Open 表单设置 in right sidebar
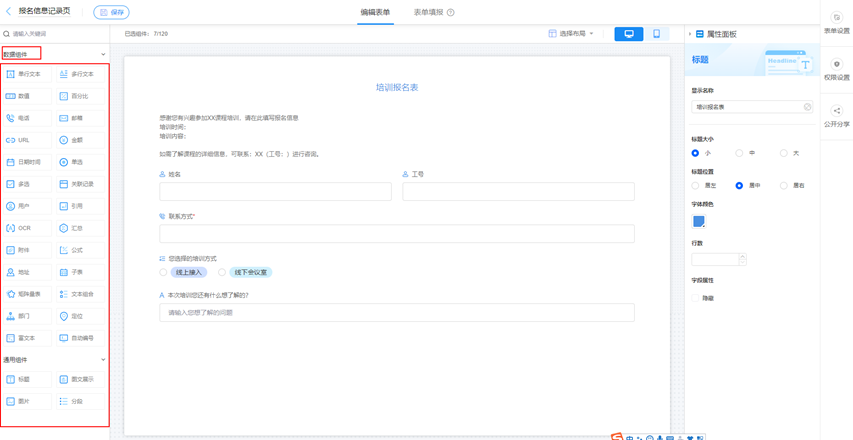This screenshot has height=440, width=853. pyautogui.click(x=837, y=23)
